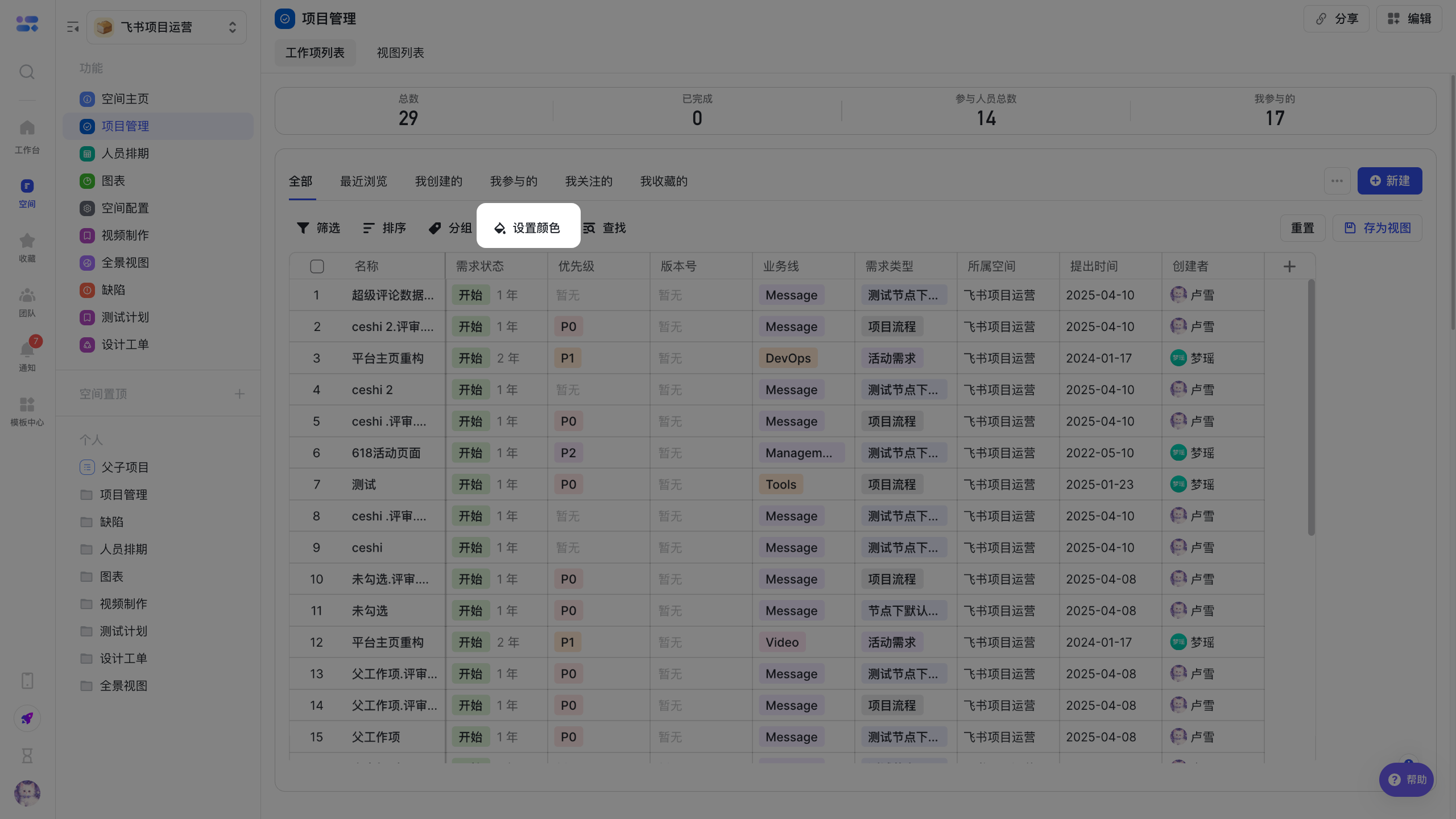Open 全景视图 in the 功能 list
The image size is (1456, 819).
(x=158, y=263)
